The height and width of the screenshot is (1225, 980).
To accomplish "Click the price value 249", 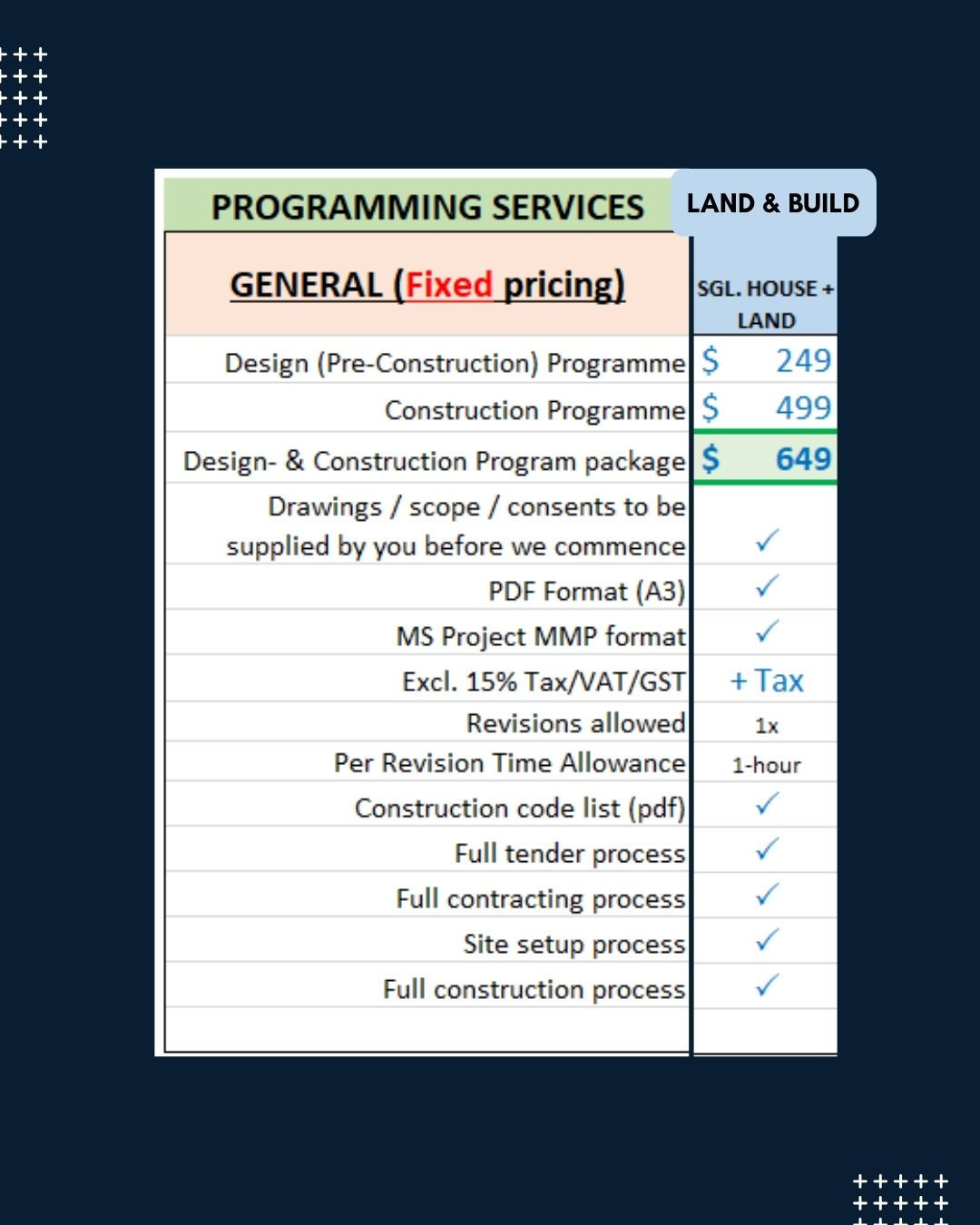I will pos(803,361).
